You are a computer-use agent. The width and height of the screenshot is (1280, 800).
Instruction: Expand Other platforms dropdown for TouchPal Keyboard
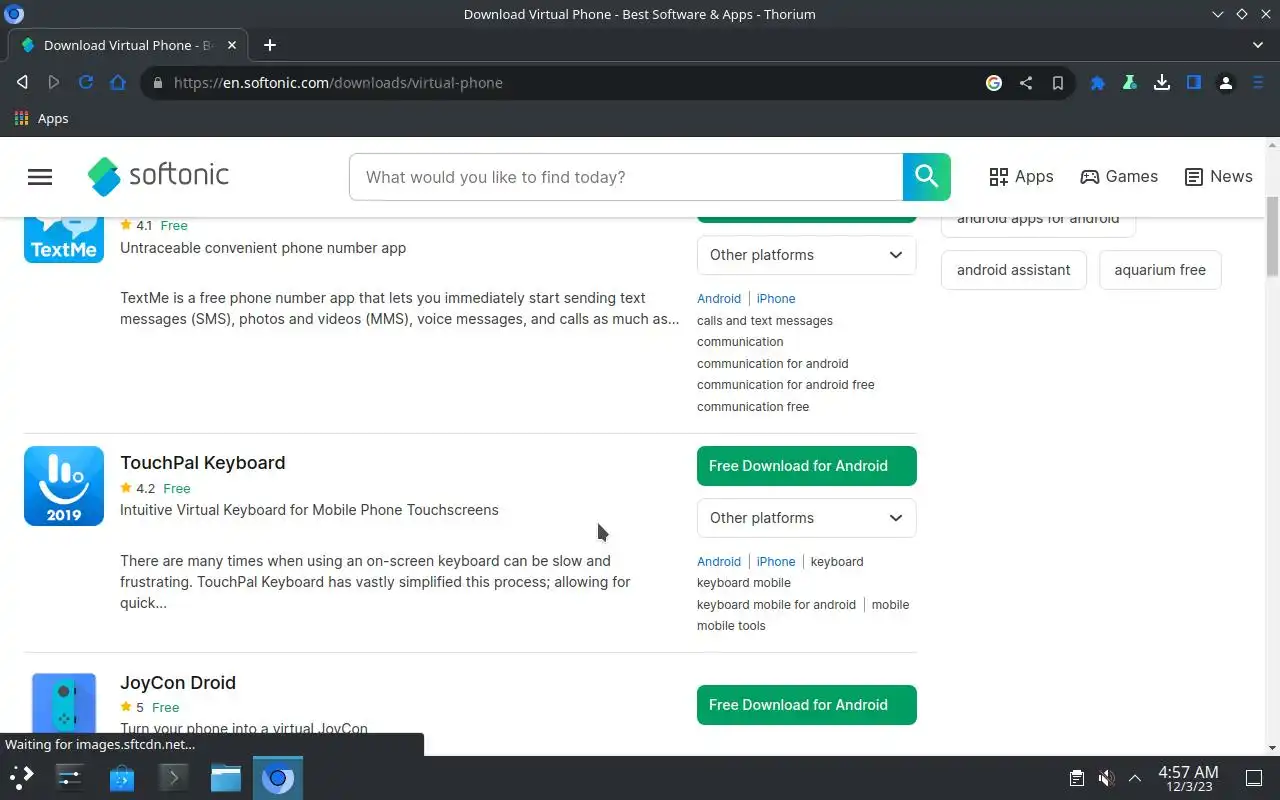pyautogui.click(x=807, y=518)
